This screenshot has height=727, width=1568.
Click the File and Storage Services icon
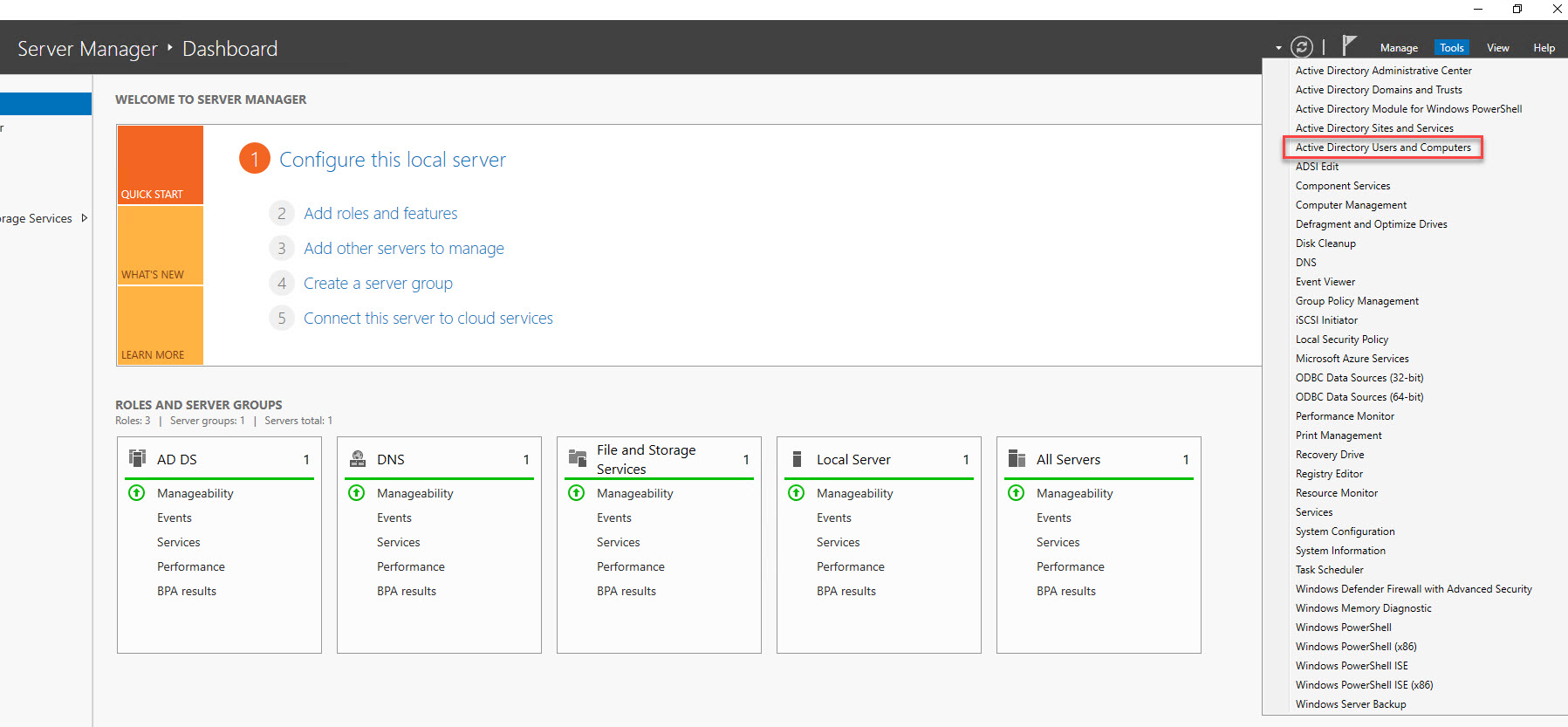tap(577, 458)
